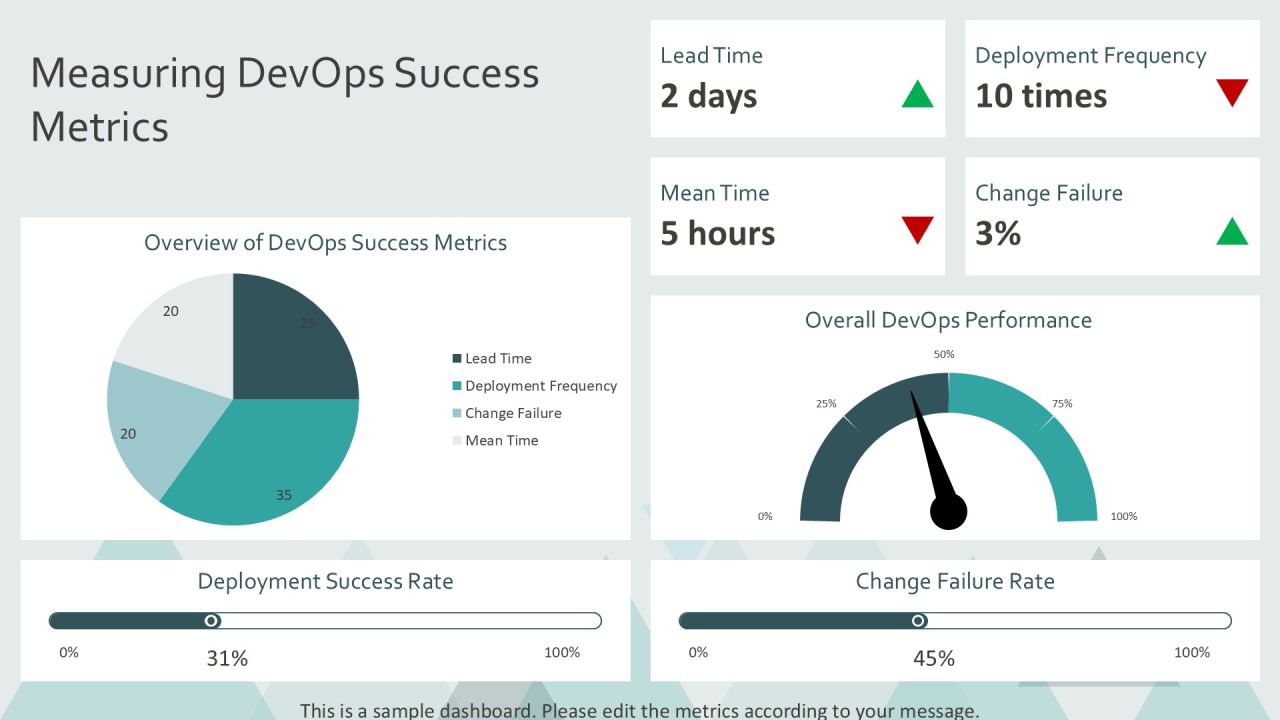Click the '75%' gauge label

point(1062,404)
